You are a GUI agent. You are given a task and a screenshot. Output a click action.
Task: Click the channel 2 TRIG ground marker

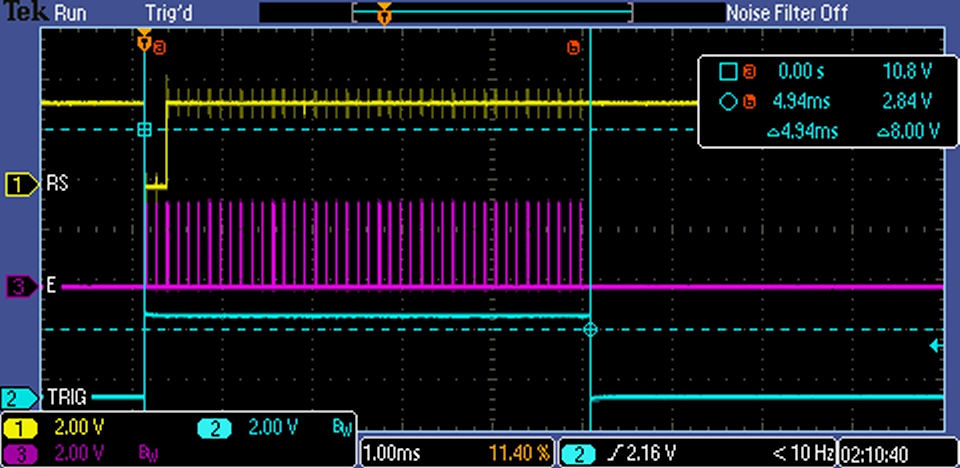tap(19, 397)
